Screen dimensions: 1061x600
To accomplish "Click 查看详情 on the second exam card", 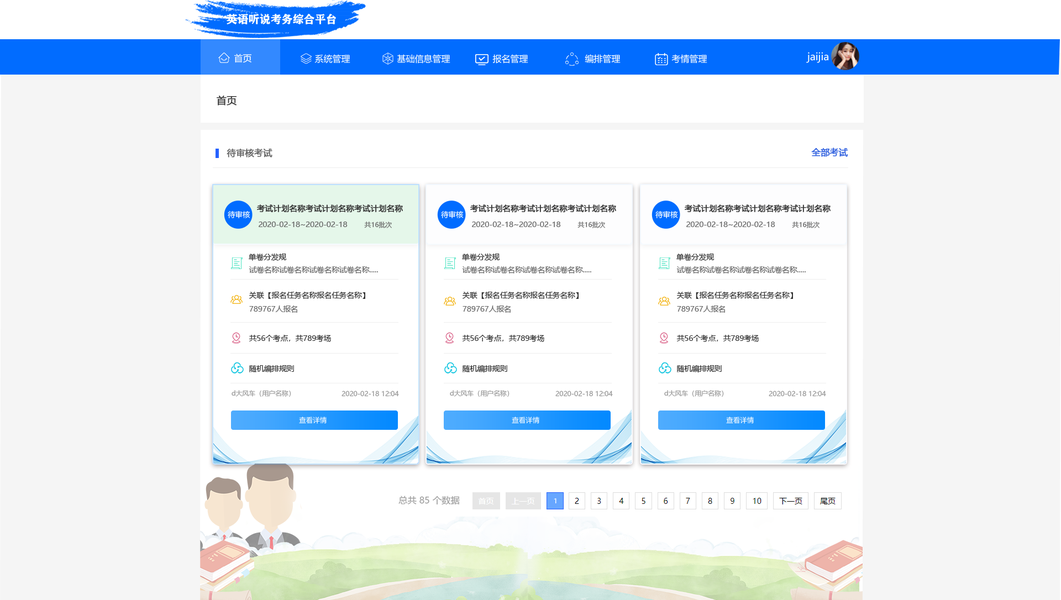I will 527,420.
